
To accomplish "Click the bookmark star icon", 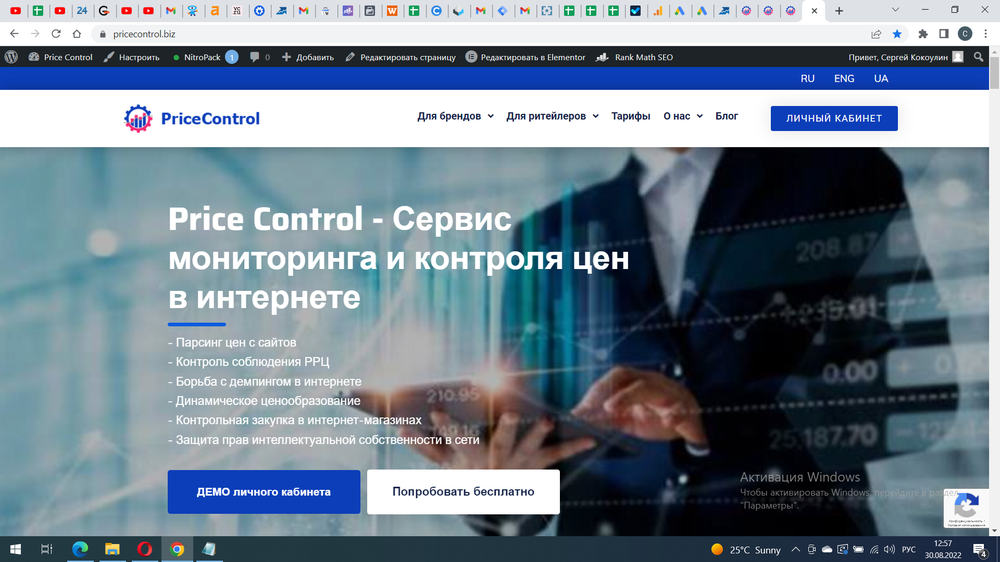I will [897, 34].
